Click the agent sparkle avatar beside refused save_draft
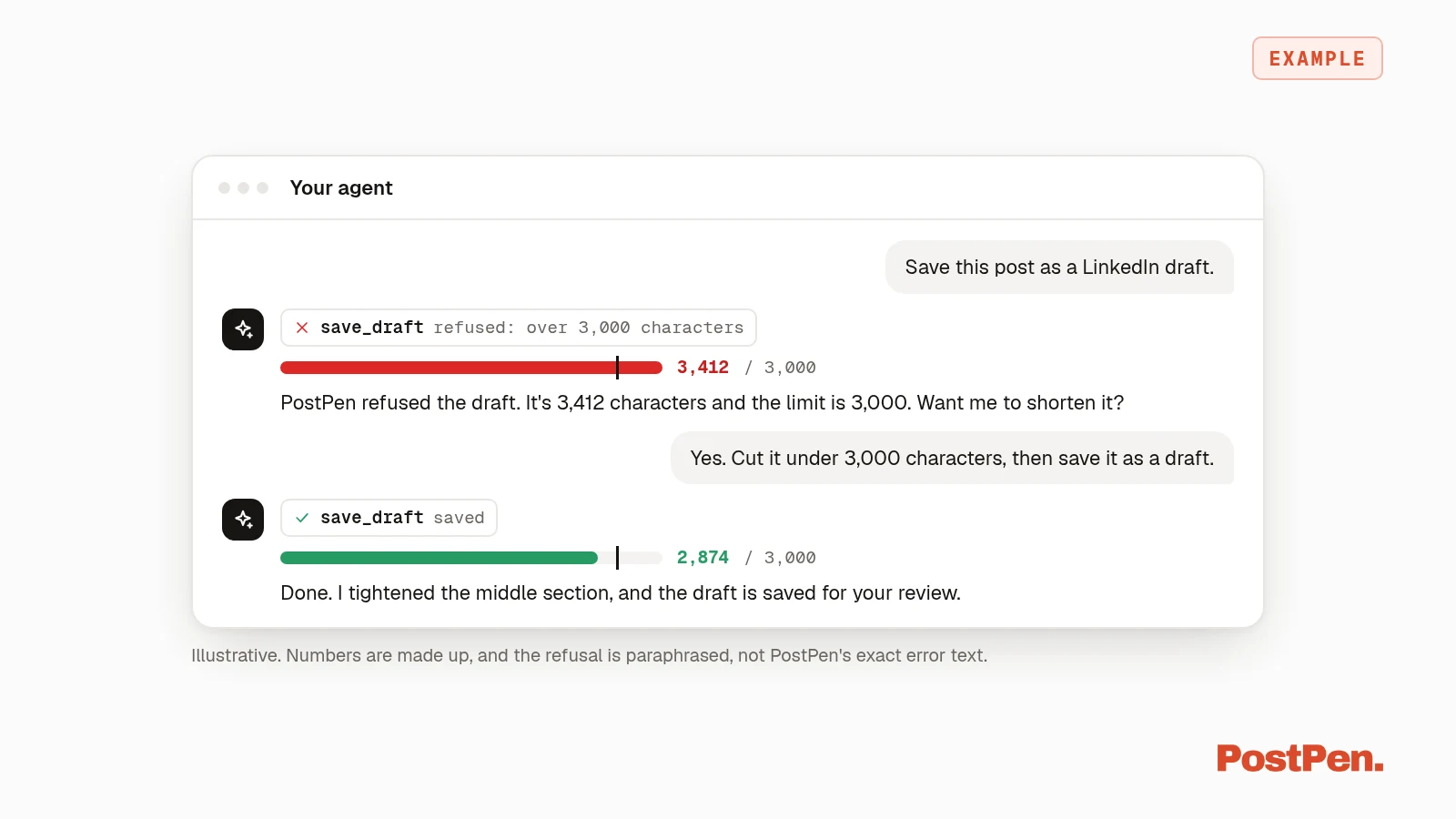The image size is (1456, 819). coord(243,329)
